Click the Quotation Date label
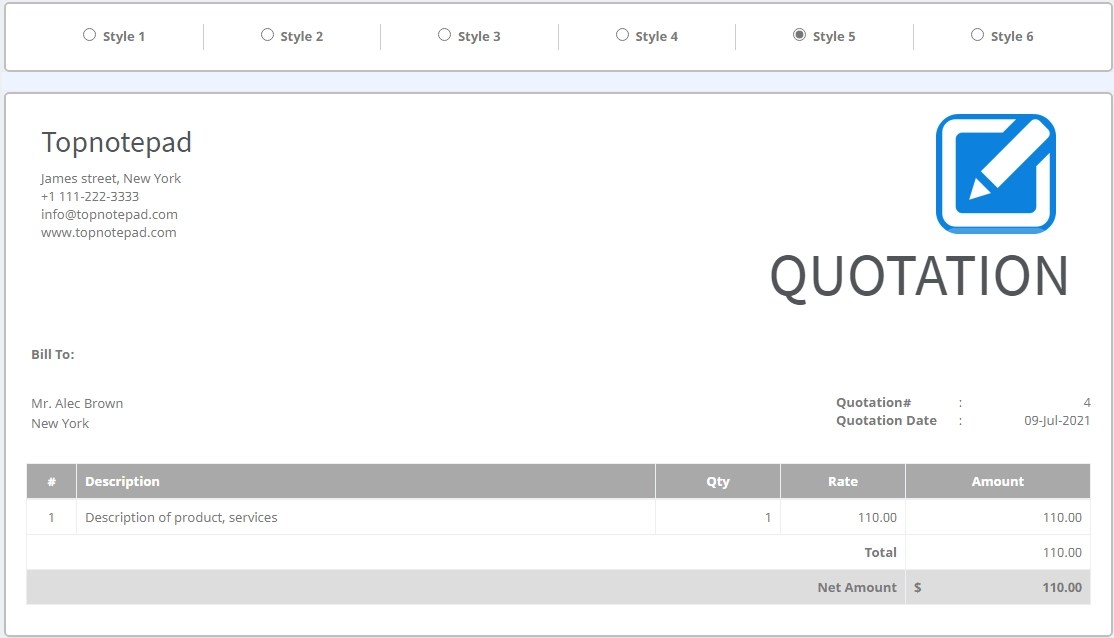This screenshot has width=1114, height=638. (x=886, y=421)
